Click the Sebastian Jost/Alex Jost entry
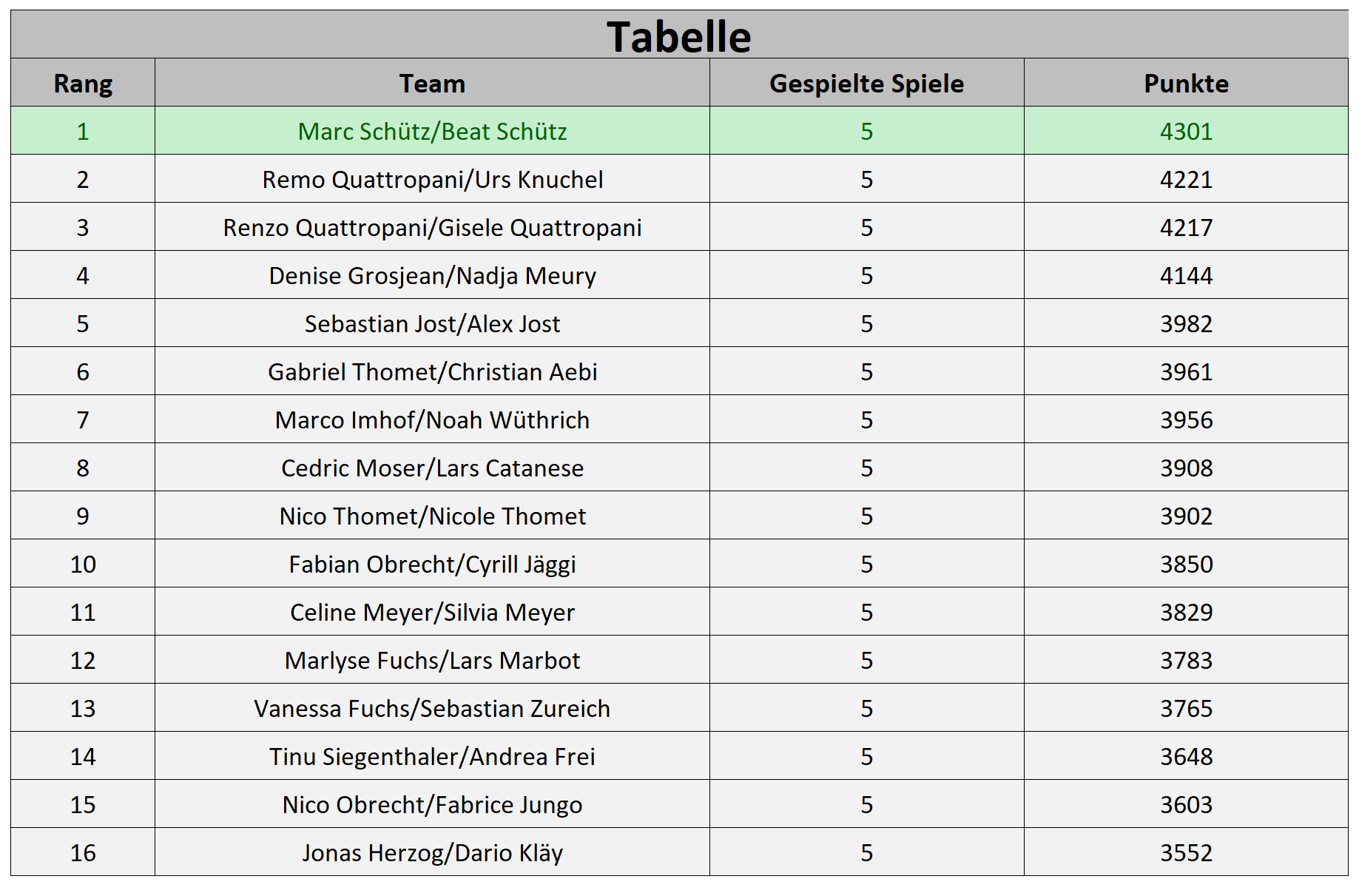Viewport: 1359px width, 896px height. point(432,323)
